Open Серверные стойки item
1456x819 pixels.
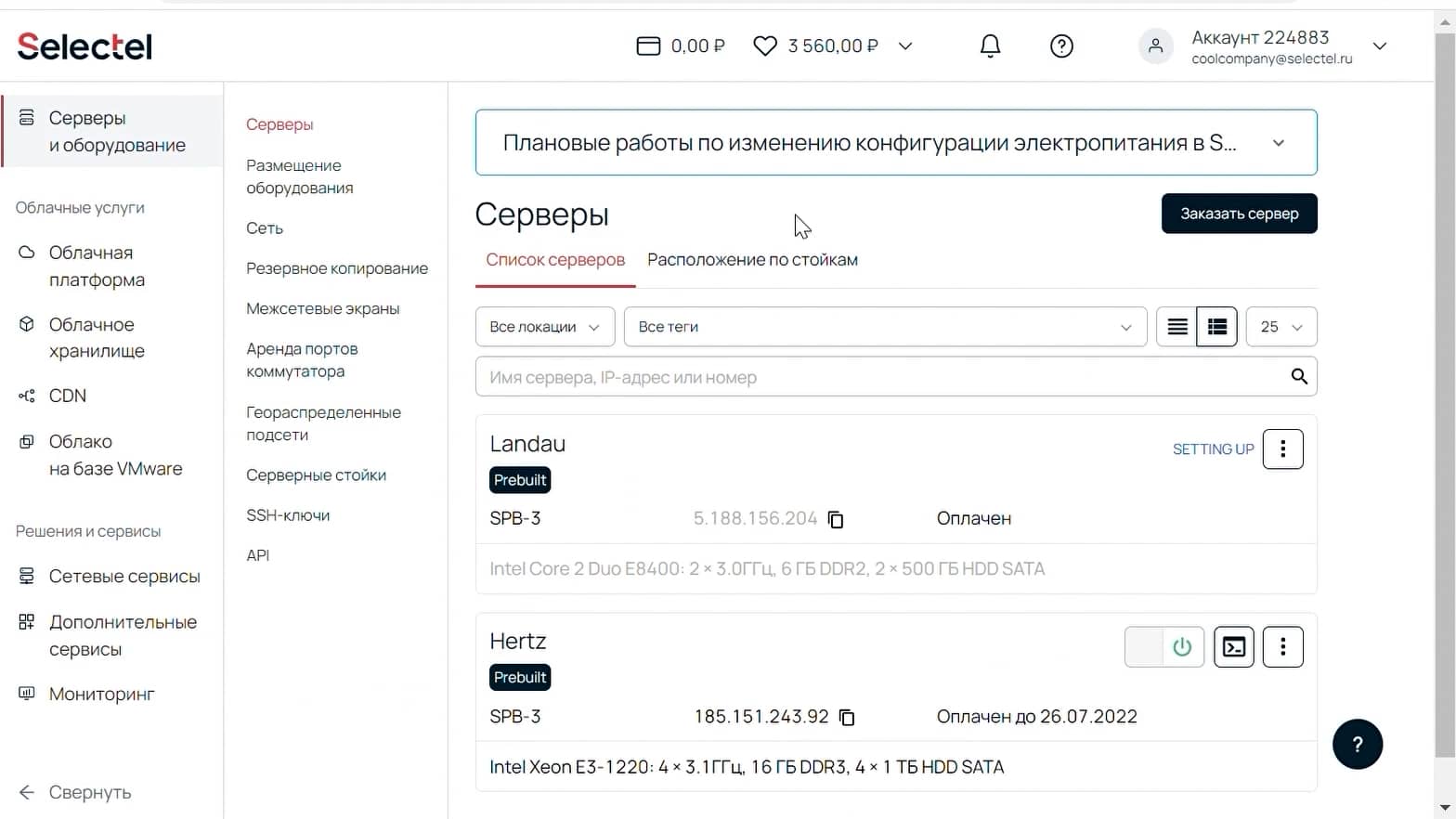(316, 475)
